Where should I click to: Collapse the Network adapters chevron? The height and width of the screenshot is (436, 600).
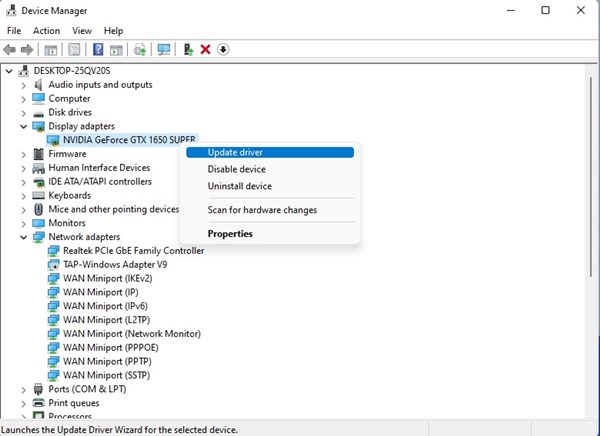point(24,237)
